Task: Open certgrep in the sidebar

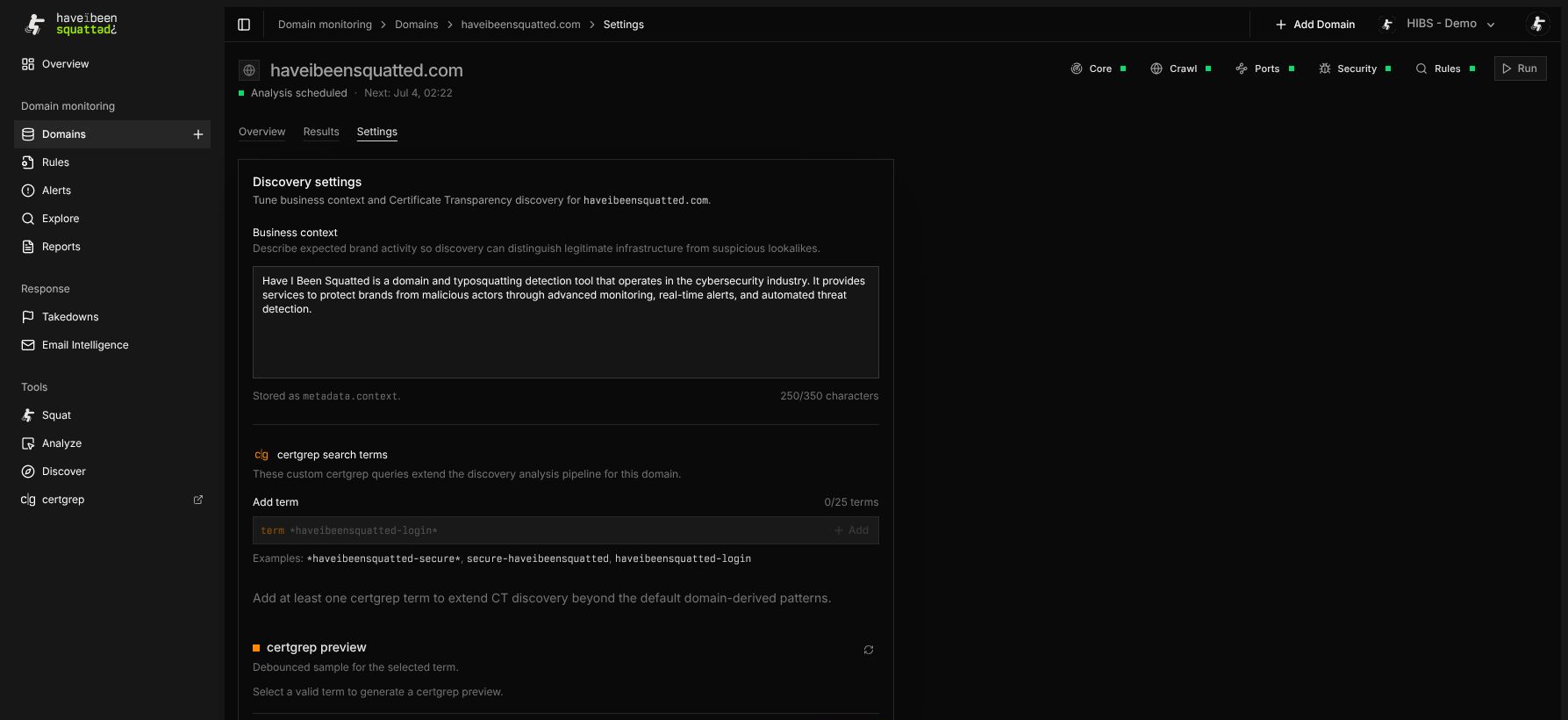Action: [x=112, y=500]
